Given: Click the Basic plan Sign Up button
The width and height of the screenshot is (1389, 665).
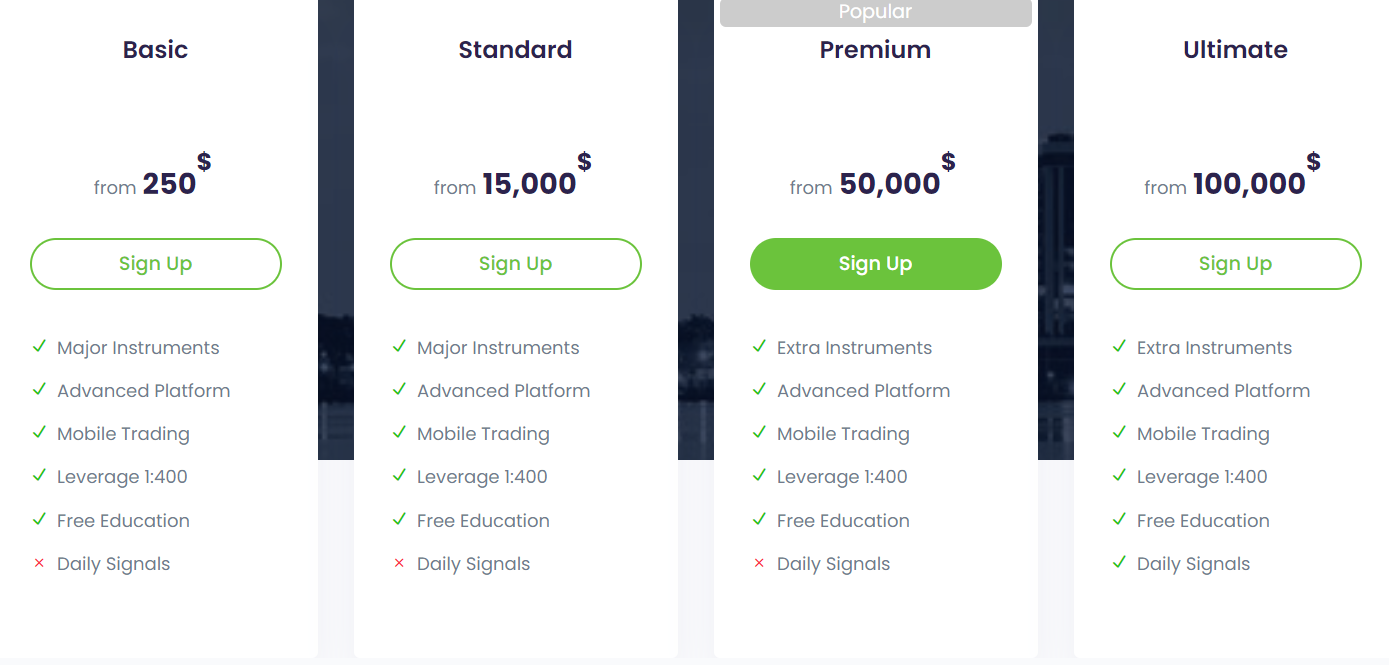Looking at the screenshot, I should (156, 264).
